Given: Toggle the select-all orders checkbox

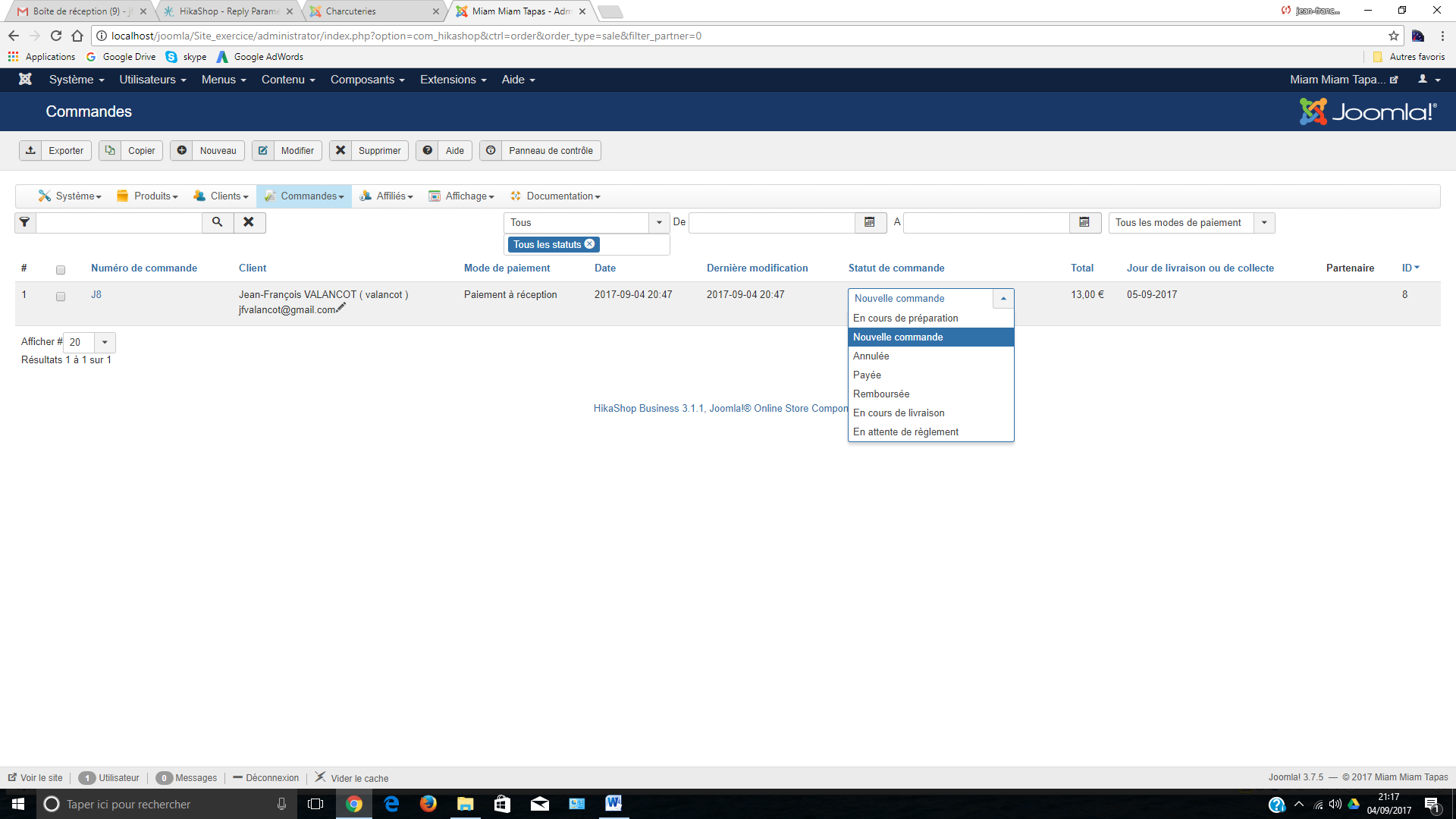Looking at the screenshot, I should pos(61,269).
